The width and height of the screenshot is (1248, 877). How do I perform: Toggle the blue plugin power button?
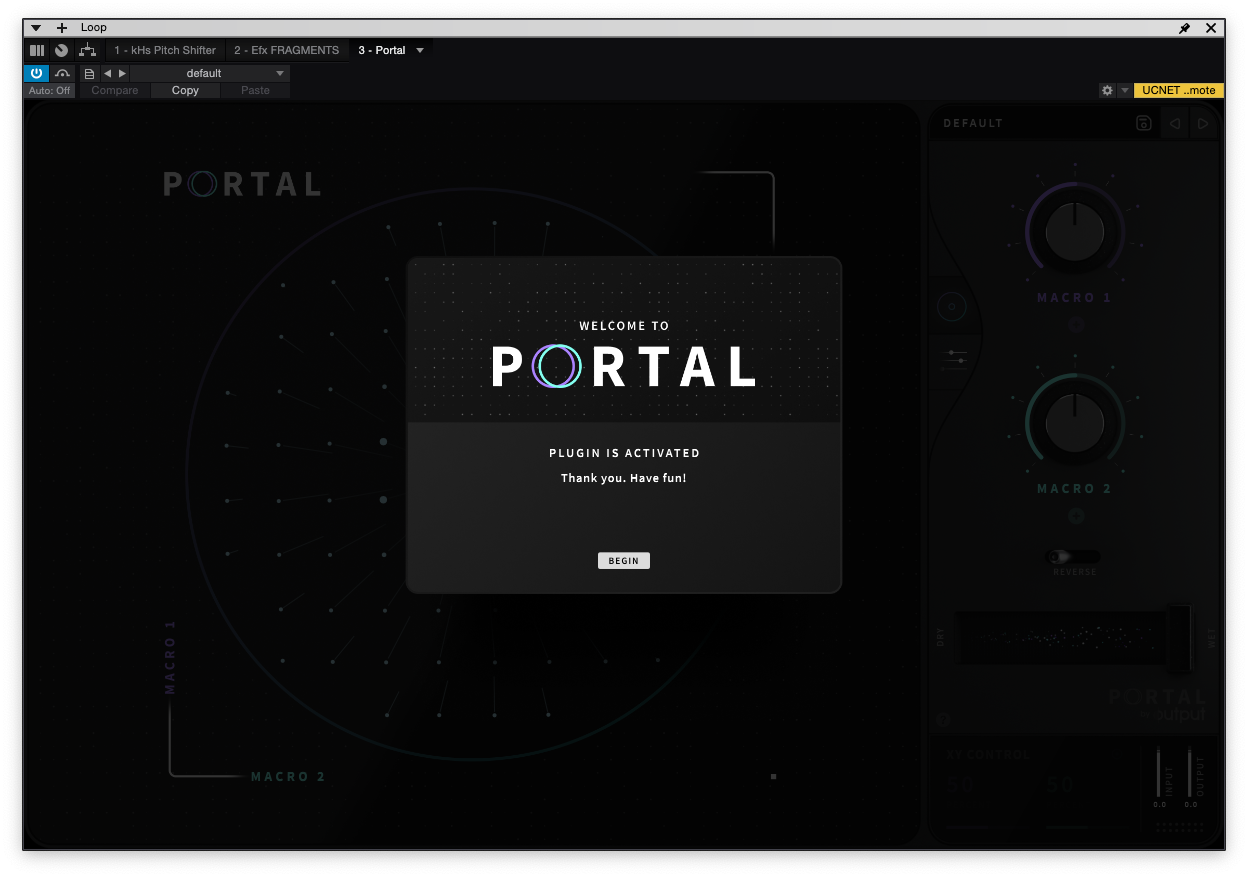point(36,73)
